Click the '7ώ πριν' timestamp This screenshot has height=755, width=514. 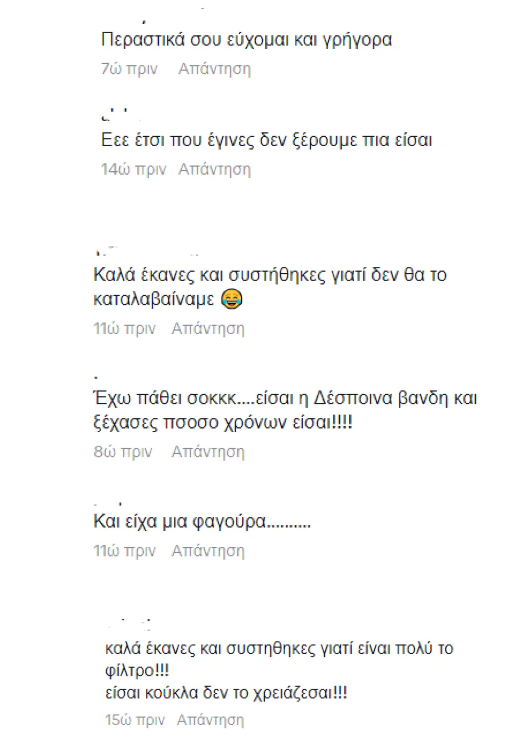tap(129, 69)
